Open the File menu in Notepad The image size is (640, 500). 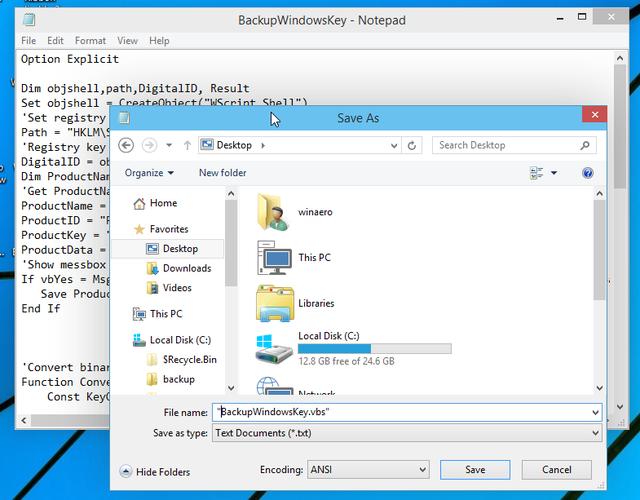click(x=28, y=41)
